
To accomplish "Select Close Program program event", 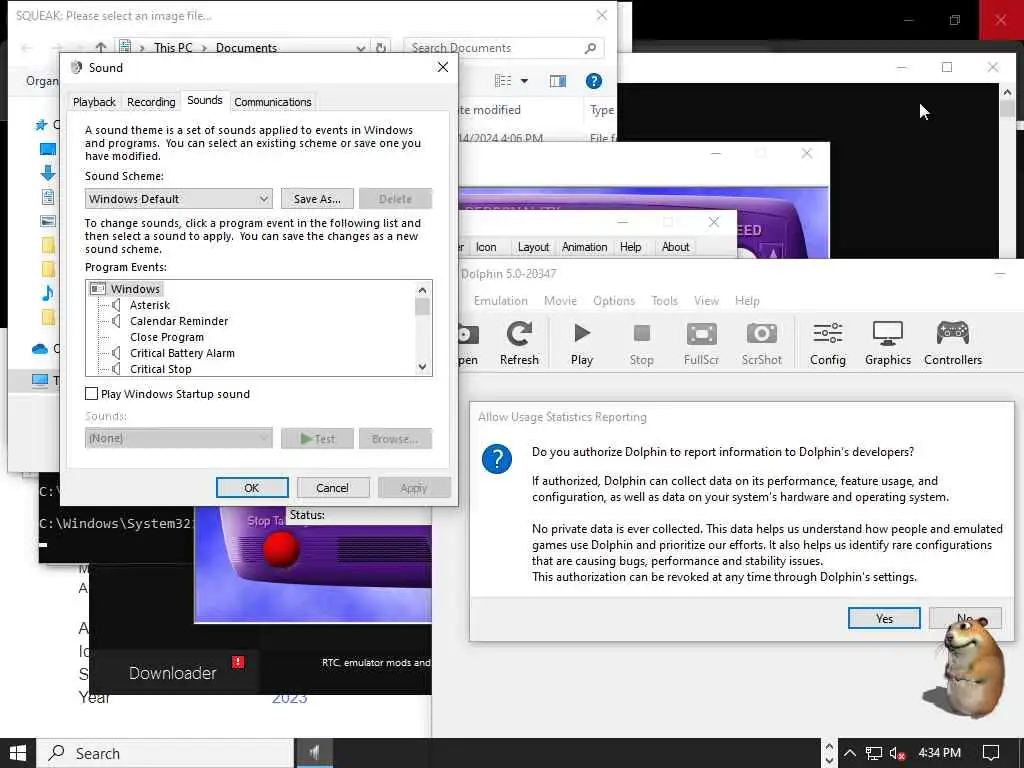I will click(167, 337).
